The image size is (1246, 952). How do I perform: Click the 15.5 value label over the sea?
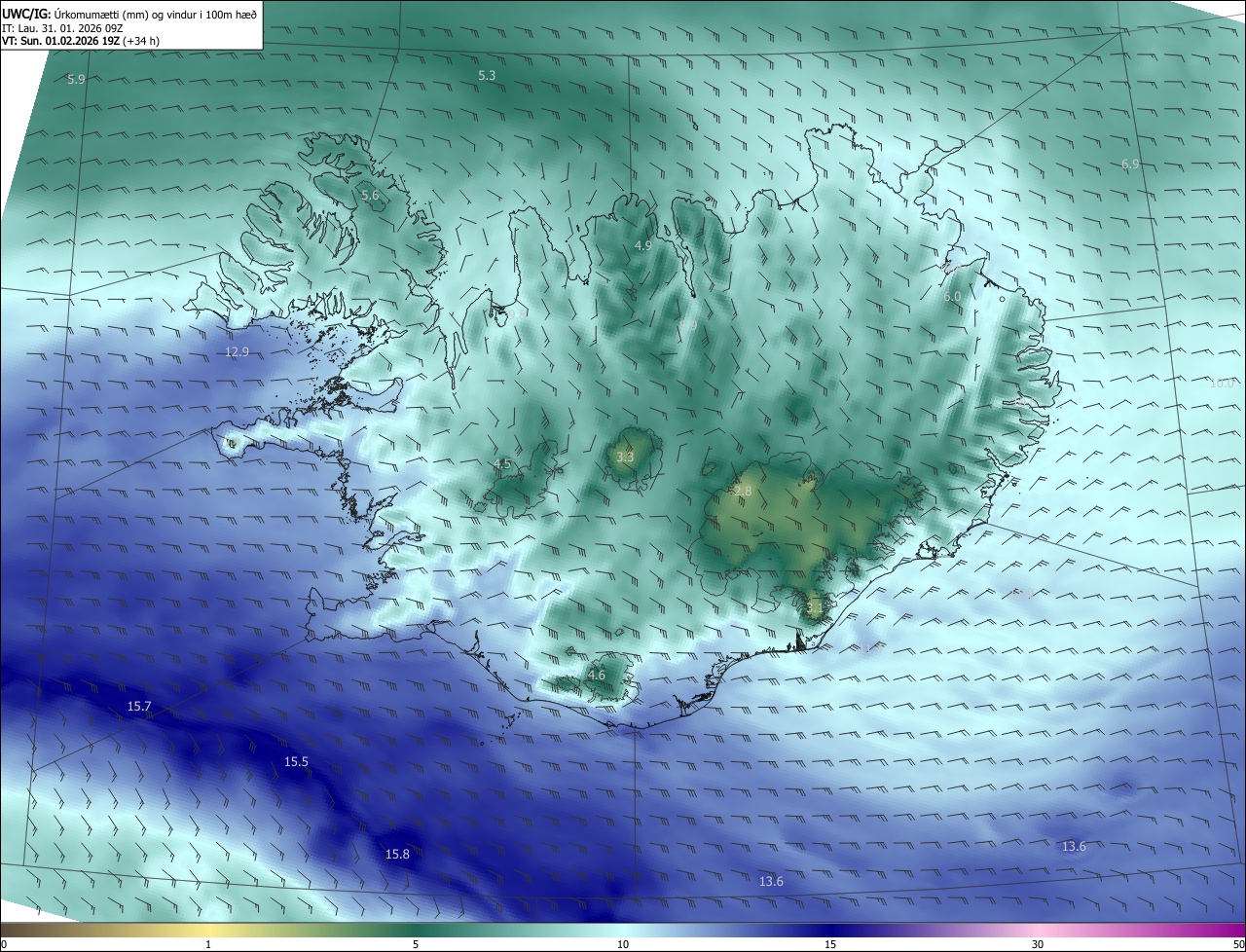pyautogui.click(x=296, y=761)
